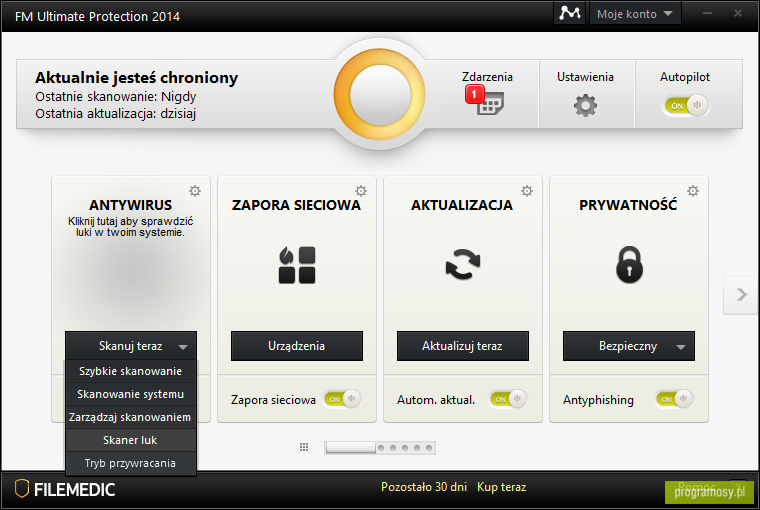Viewport: 760px width, 510px height.
Task: Minimize the FM Ultimate Protection window
Action: [x=708, y=14]
